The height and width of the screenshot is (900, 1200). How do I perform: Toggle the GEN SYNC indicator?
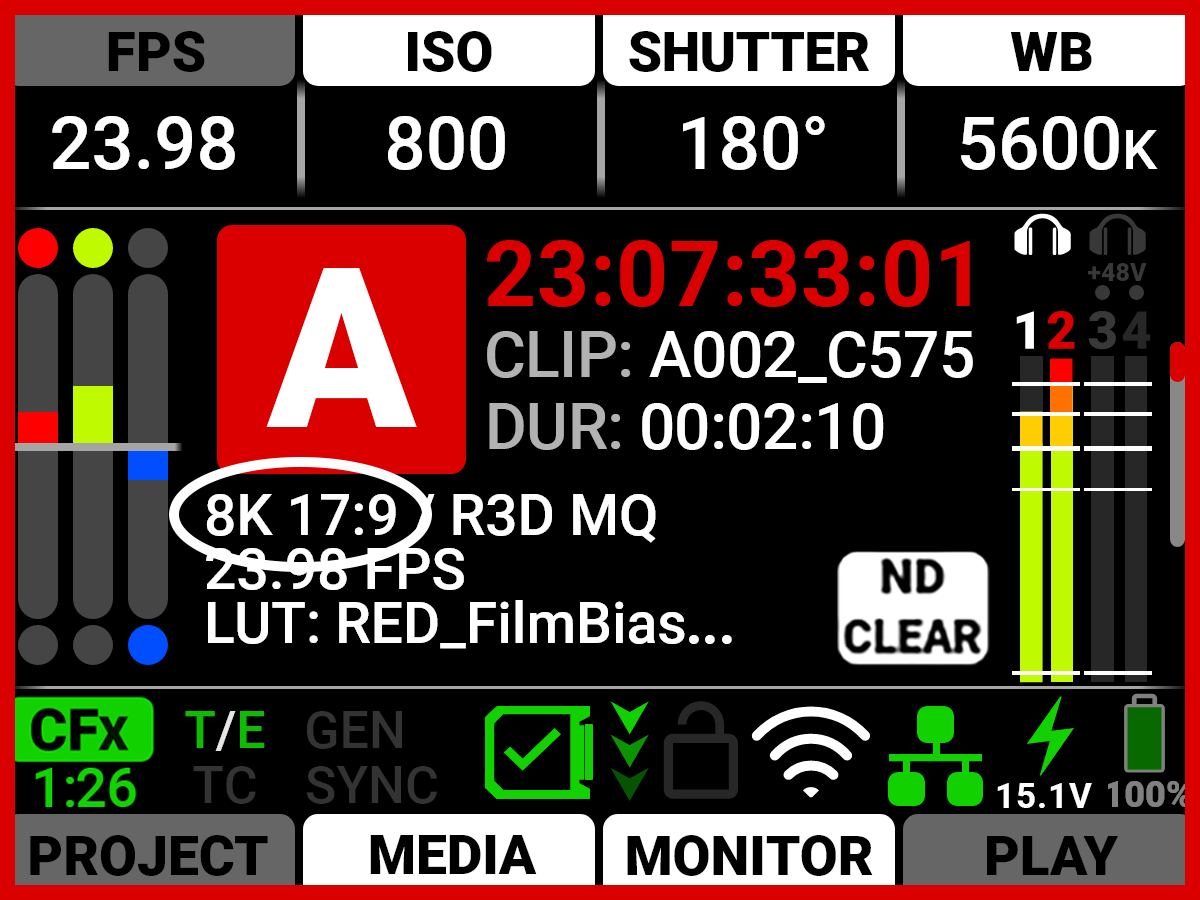[x=372, y=759]
